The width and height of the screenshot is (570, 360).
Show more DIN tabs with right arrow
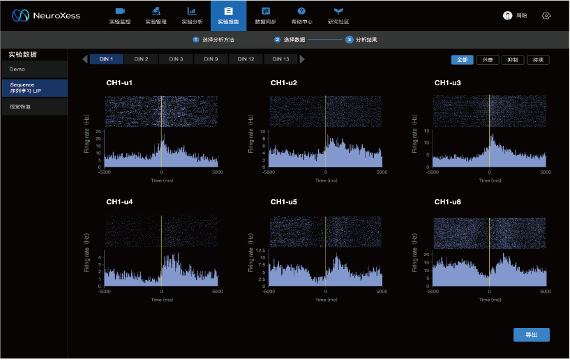[302, 59]
